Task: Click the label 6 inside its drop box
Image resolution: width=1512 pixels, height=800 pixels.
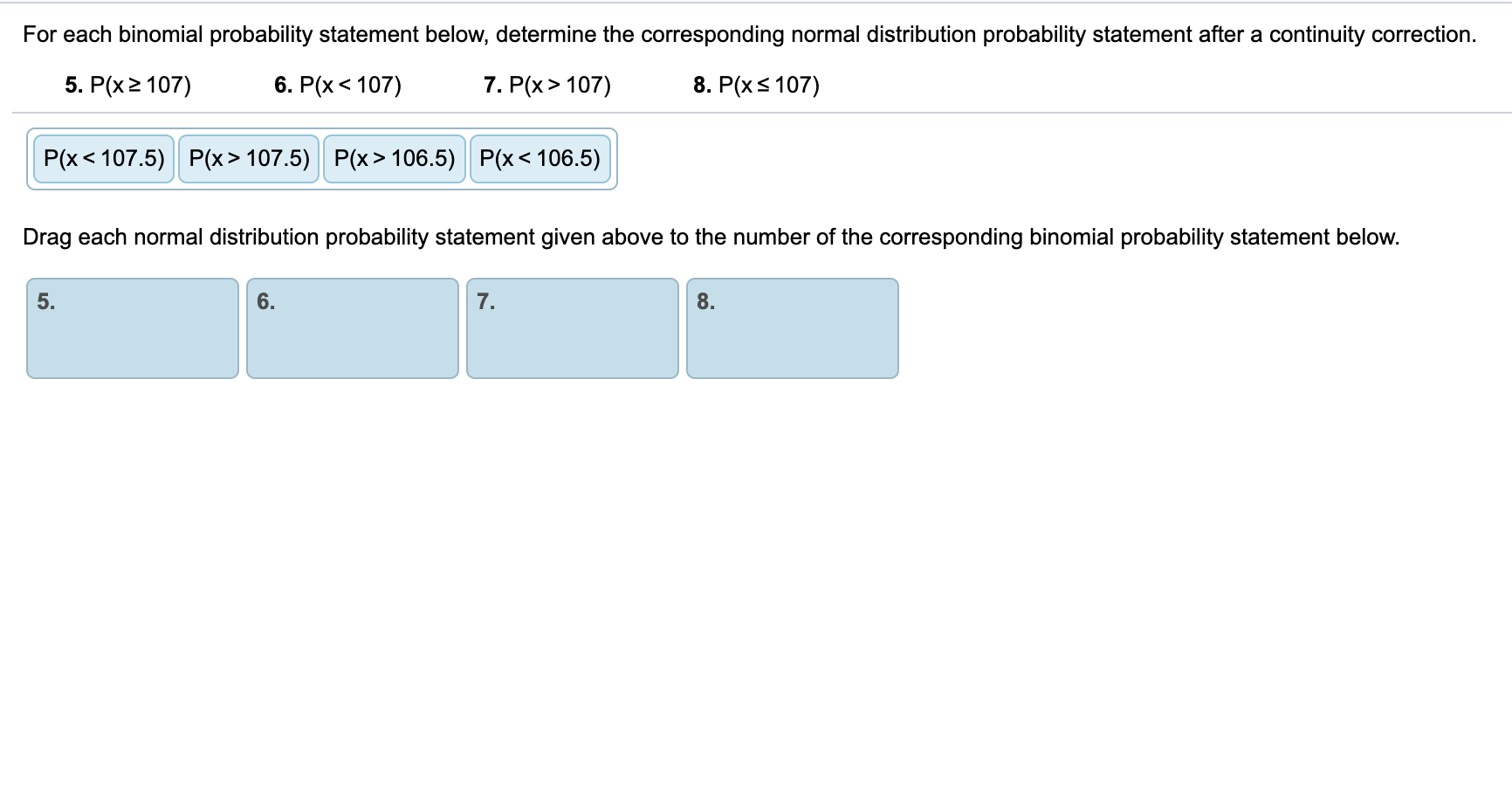Action: (x=265, y=303)
